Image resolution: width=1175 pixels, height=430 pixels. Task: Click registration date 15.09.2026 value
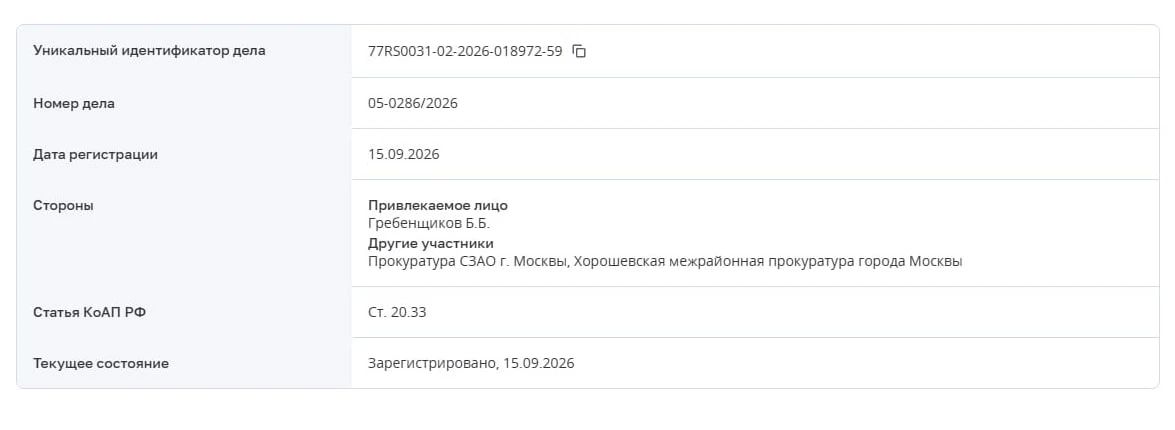click(x=403, y=154)
